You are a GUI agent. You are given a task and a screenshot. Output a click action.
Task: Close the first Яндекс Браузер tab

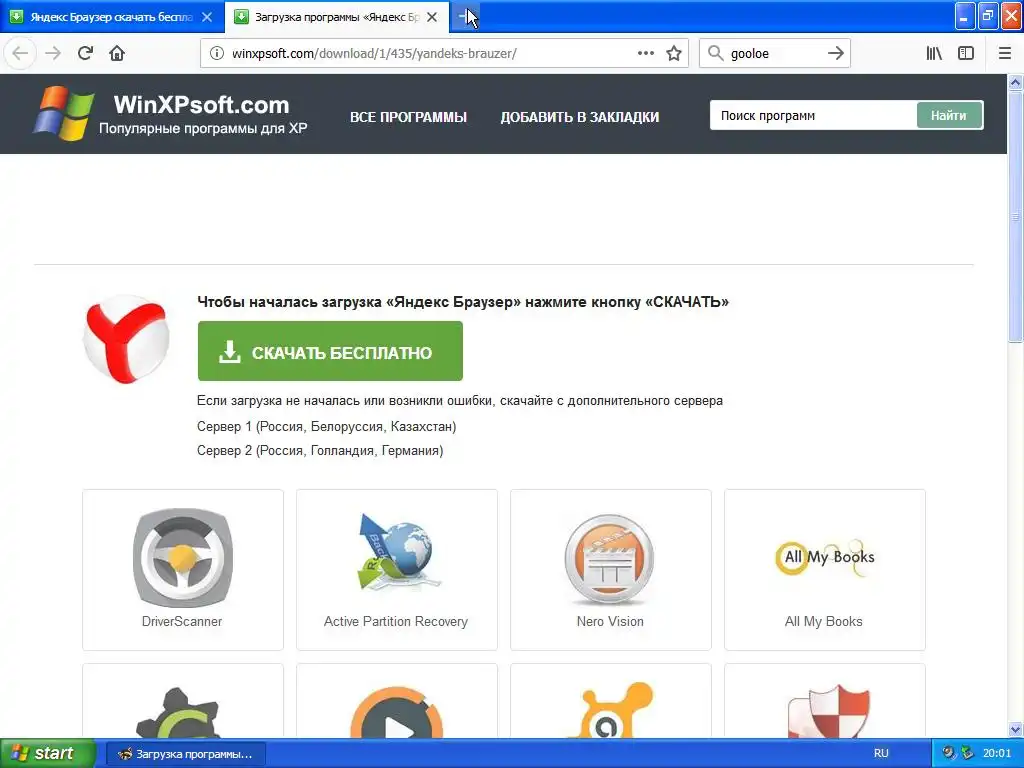coord(207,17)
